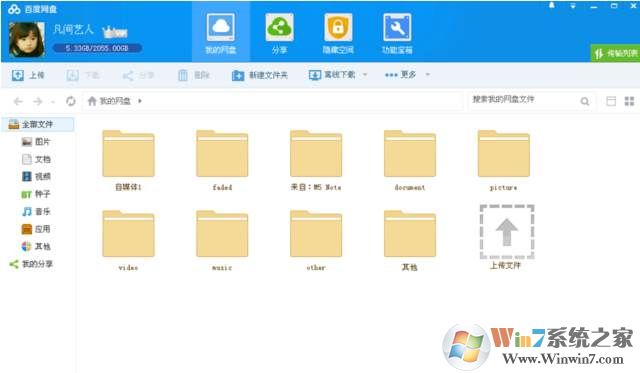Click the 上传文件 upload placeholder

click(x=507, y=237)
